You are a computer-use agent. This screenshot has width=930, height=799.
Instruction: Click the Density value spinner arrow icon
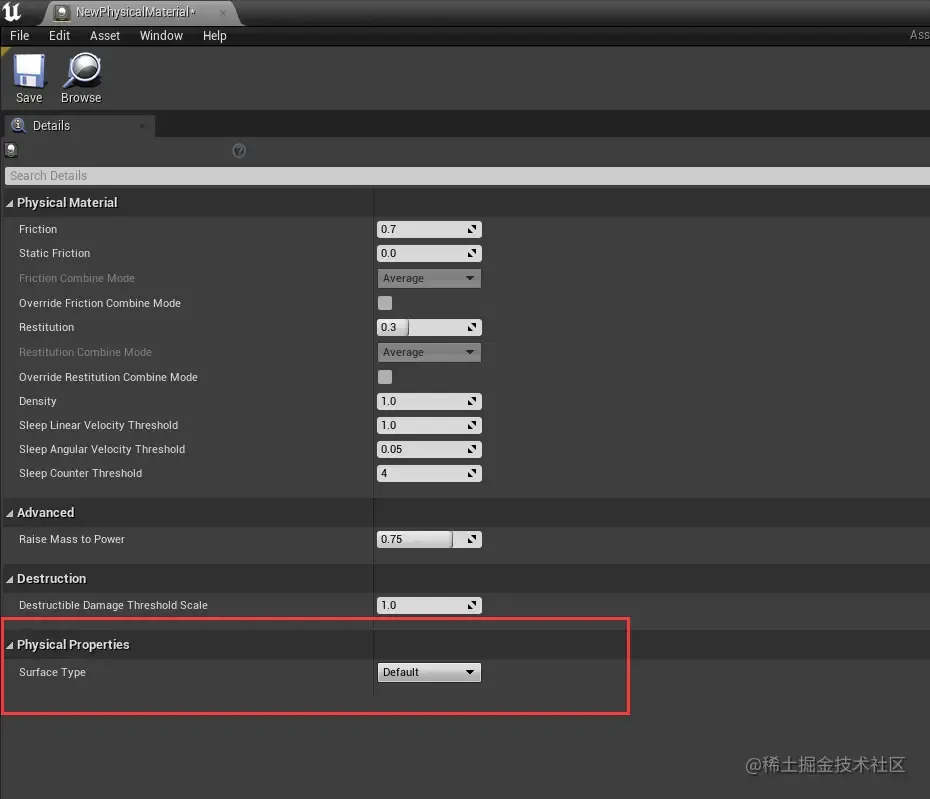coord(472,402)
